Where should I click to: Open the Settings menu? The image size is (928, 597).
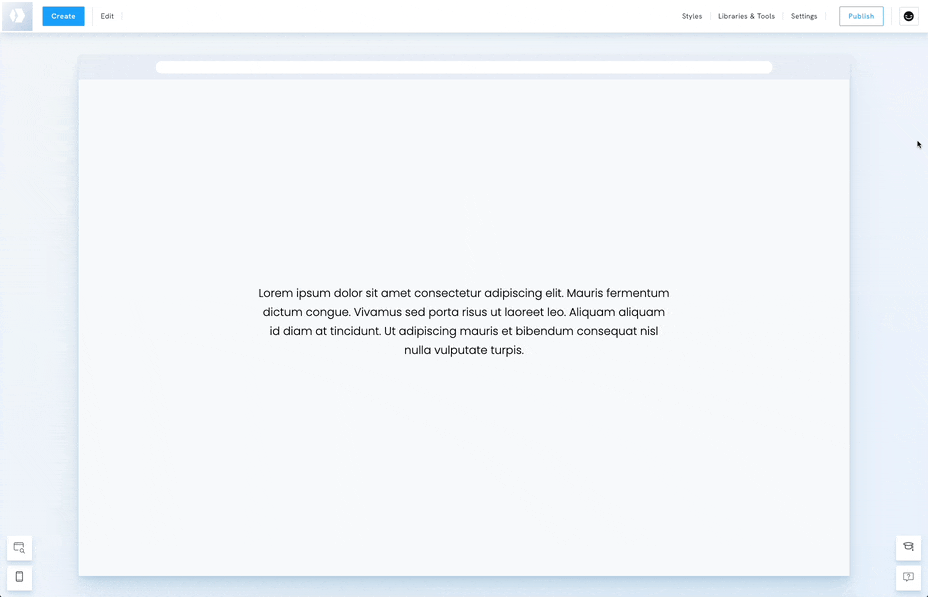point(804,16)
